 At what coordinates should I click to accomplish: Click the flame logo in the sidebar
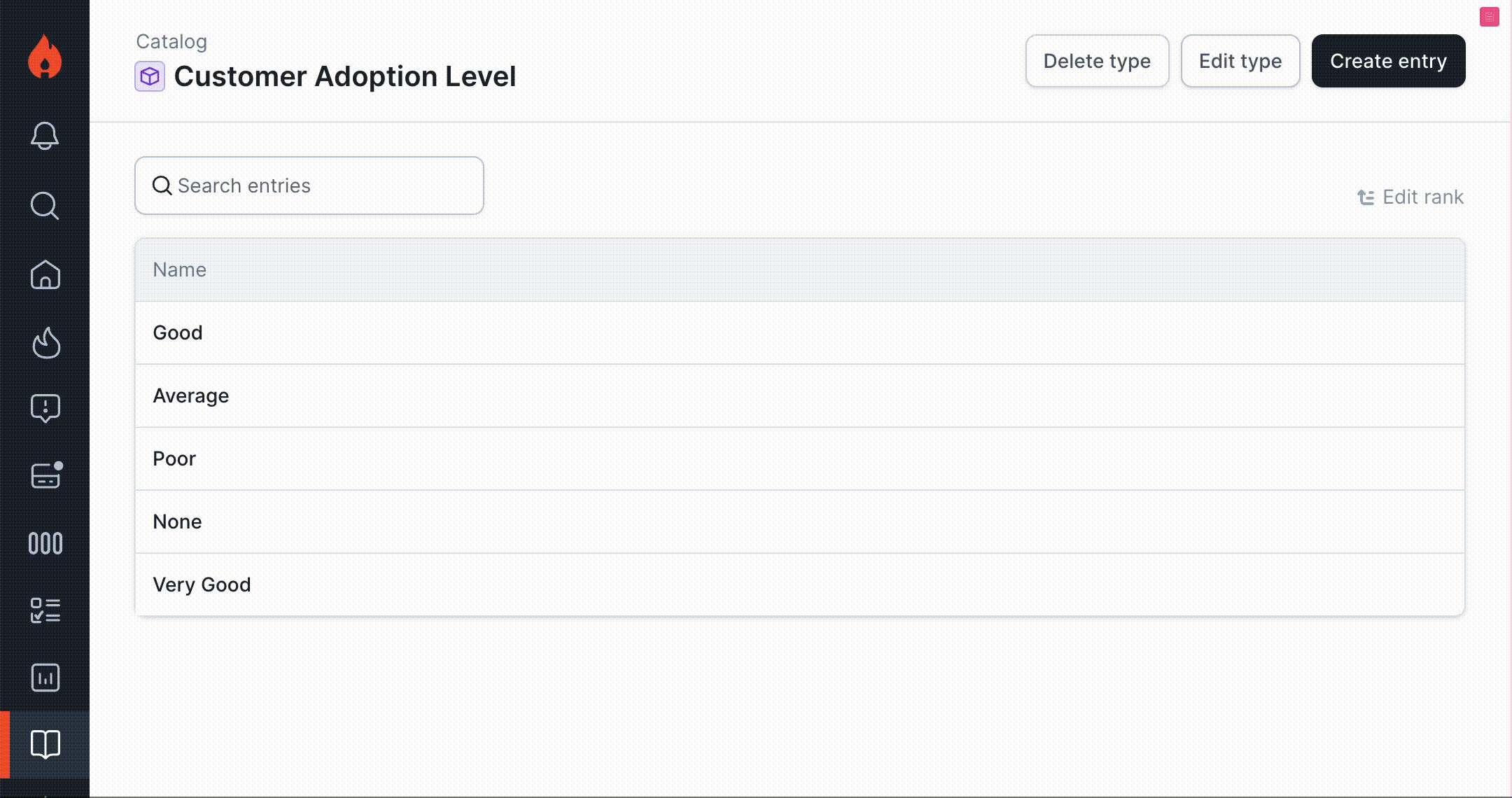pos(45,57)
